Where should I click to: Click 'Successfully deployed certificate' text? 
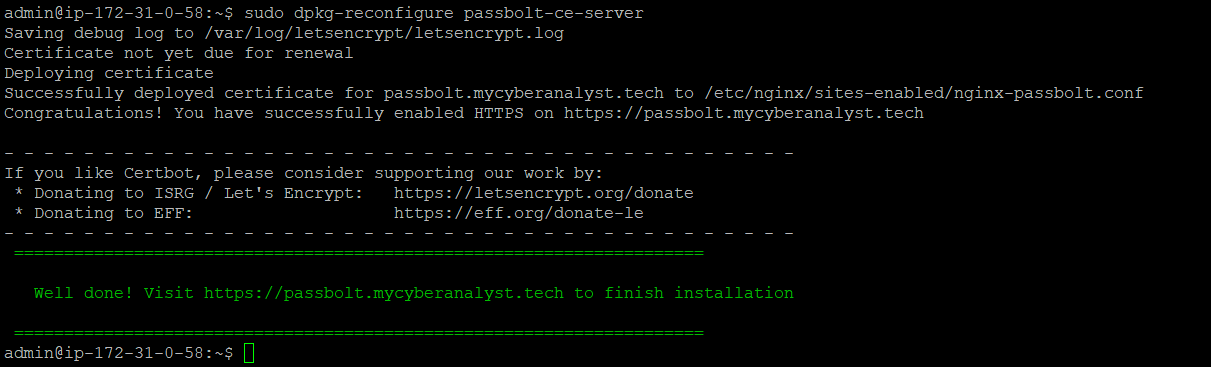pyautogui.click(x=168, y=93)
